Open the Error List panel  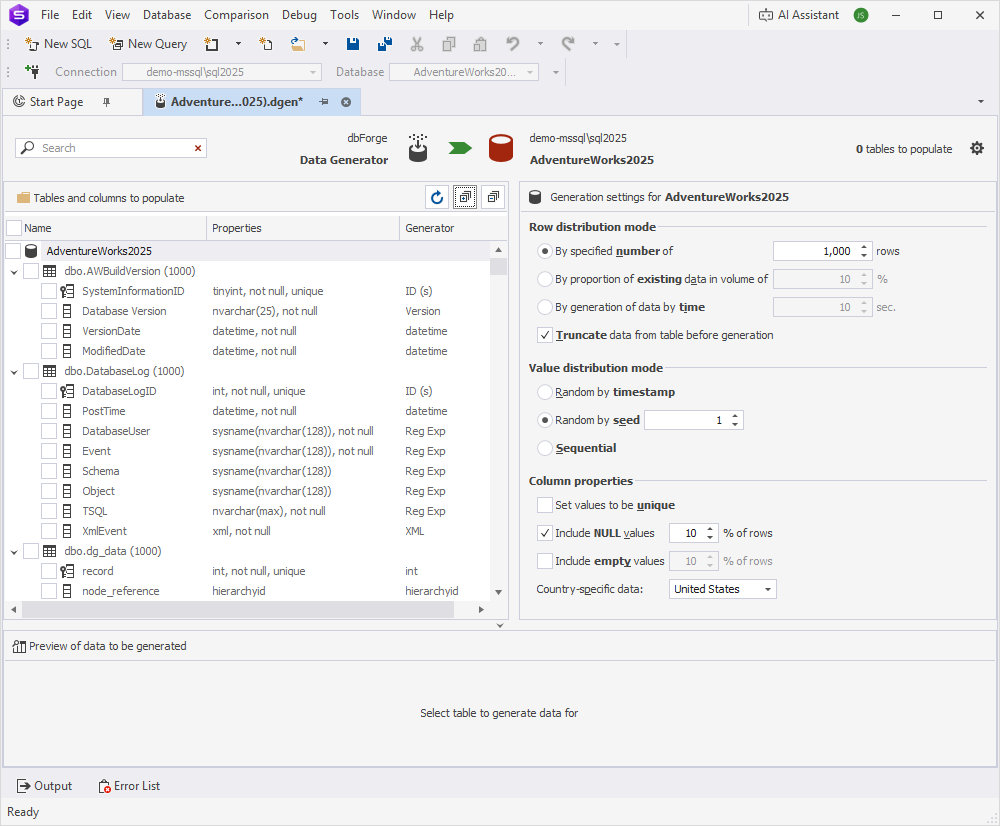click(129, 786)
